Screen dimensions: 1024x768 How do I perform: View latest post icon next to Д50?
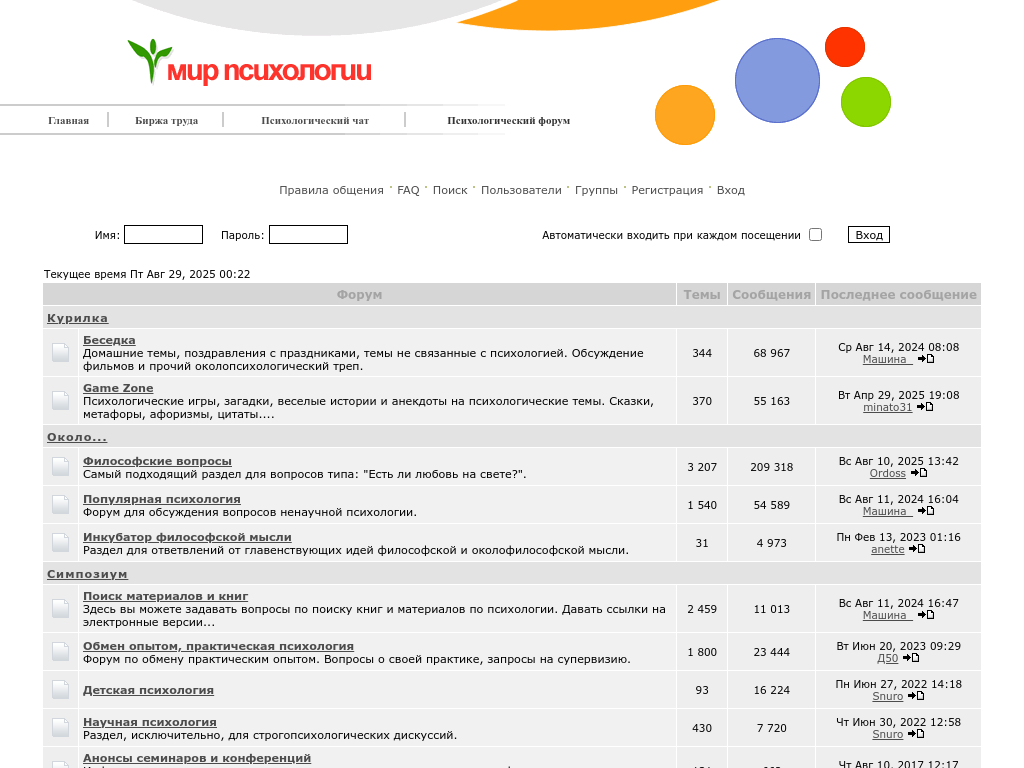click(x=911, y=658)
